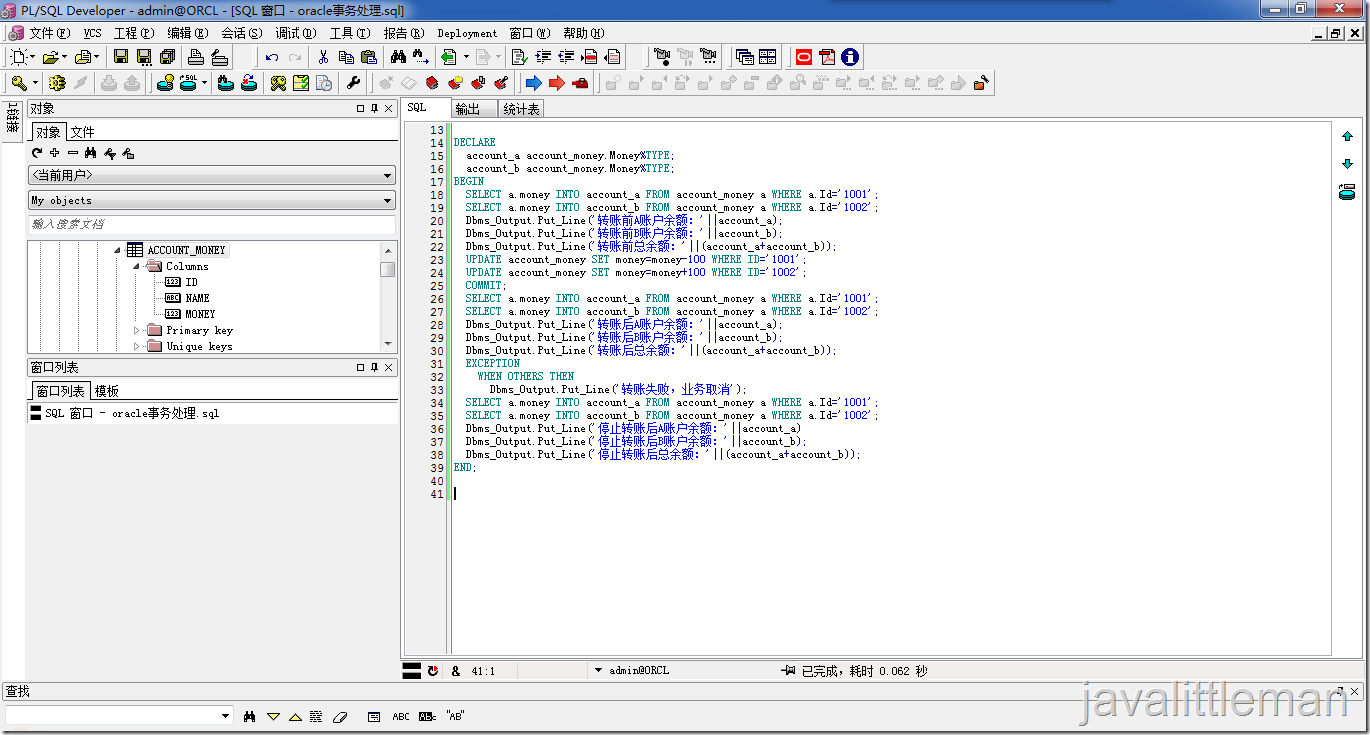Open the 文件 menu

click(48, 33)
